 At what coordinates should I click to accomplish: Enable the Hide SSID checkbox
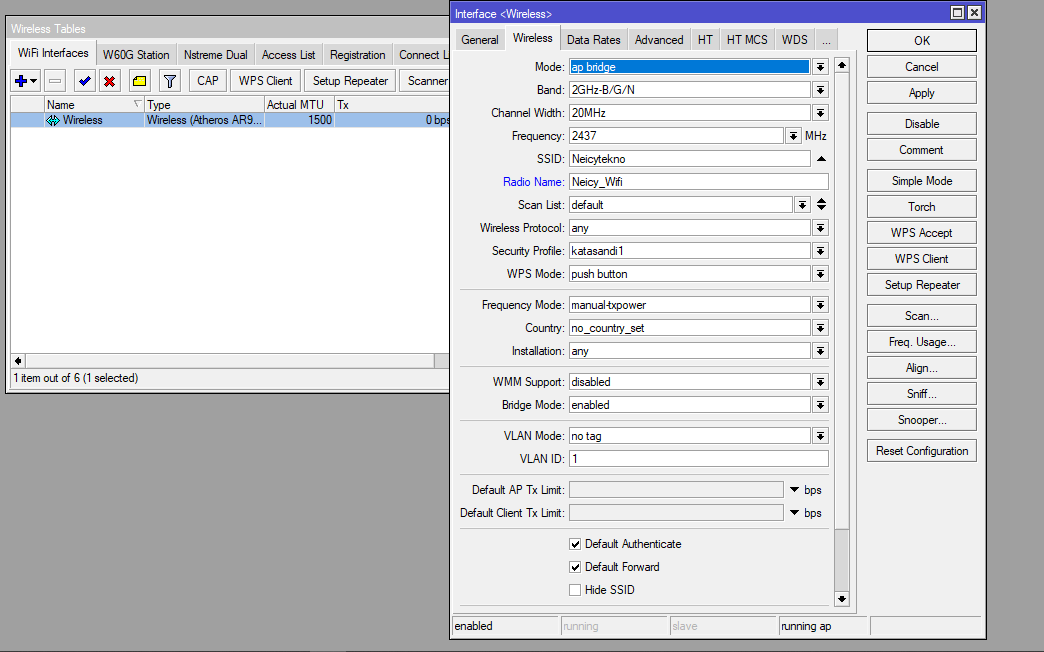tap(575, 590)
